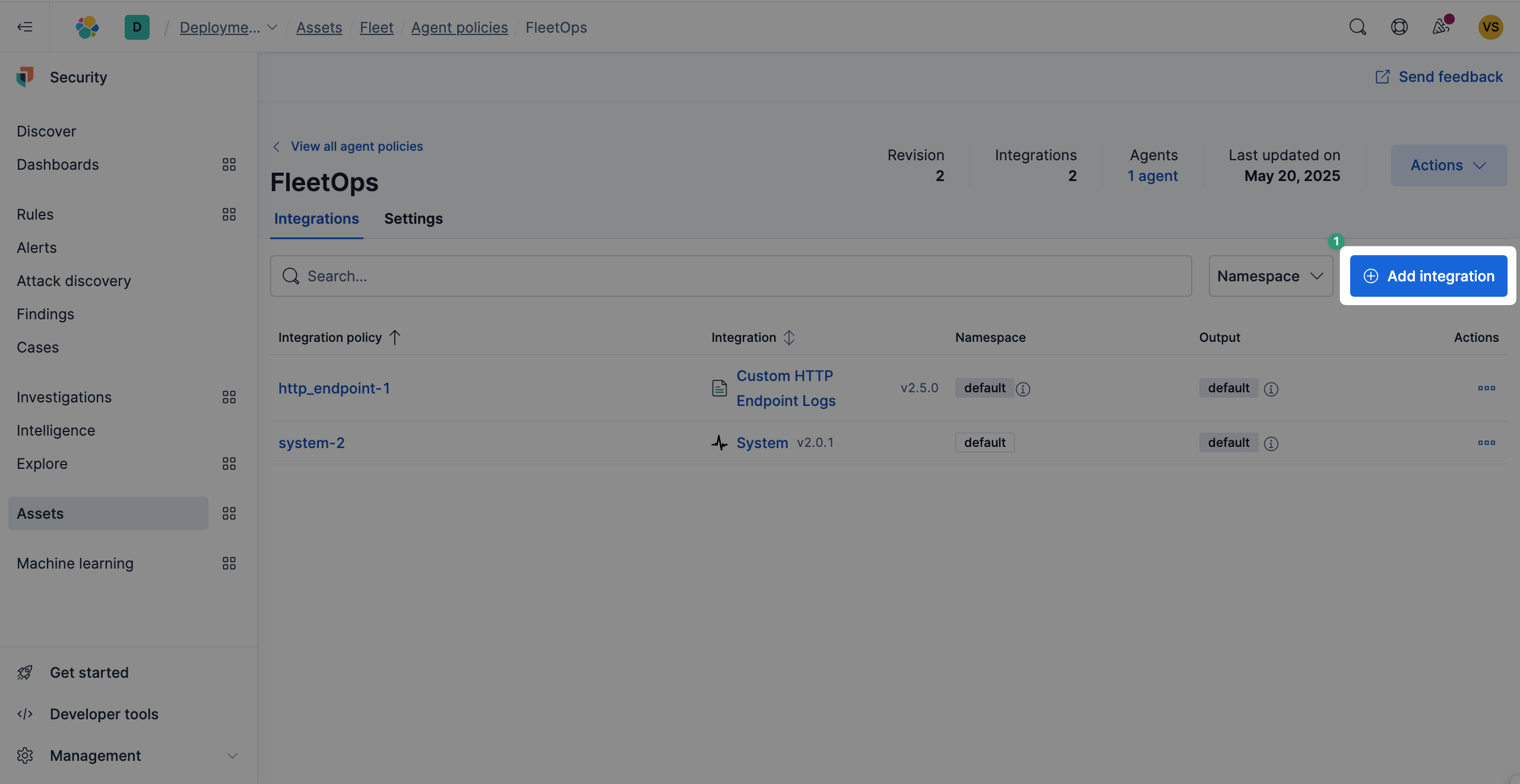Viewport: 1520px width, 784px height.
Task: Click the Send feedback external link icon
Action: click(x=1382, y=77)
